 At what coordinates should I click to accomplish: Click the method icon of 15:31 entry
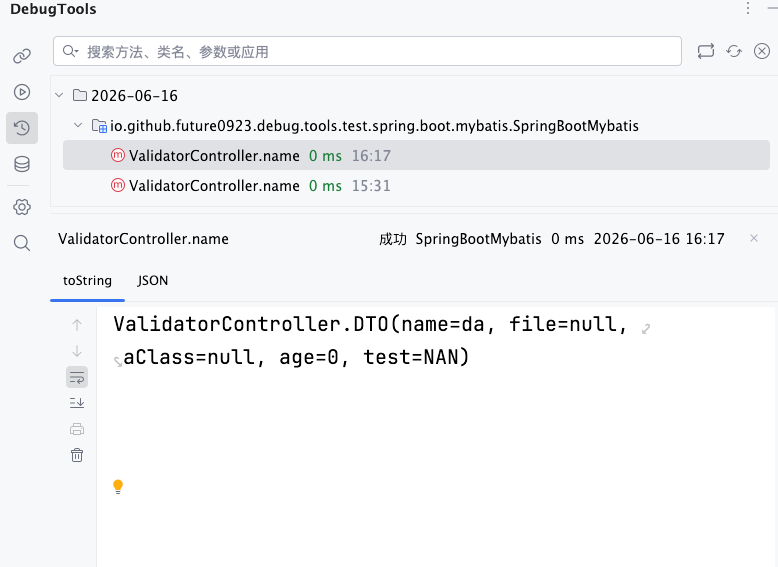[118, 186]
